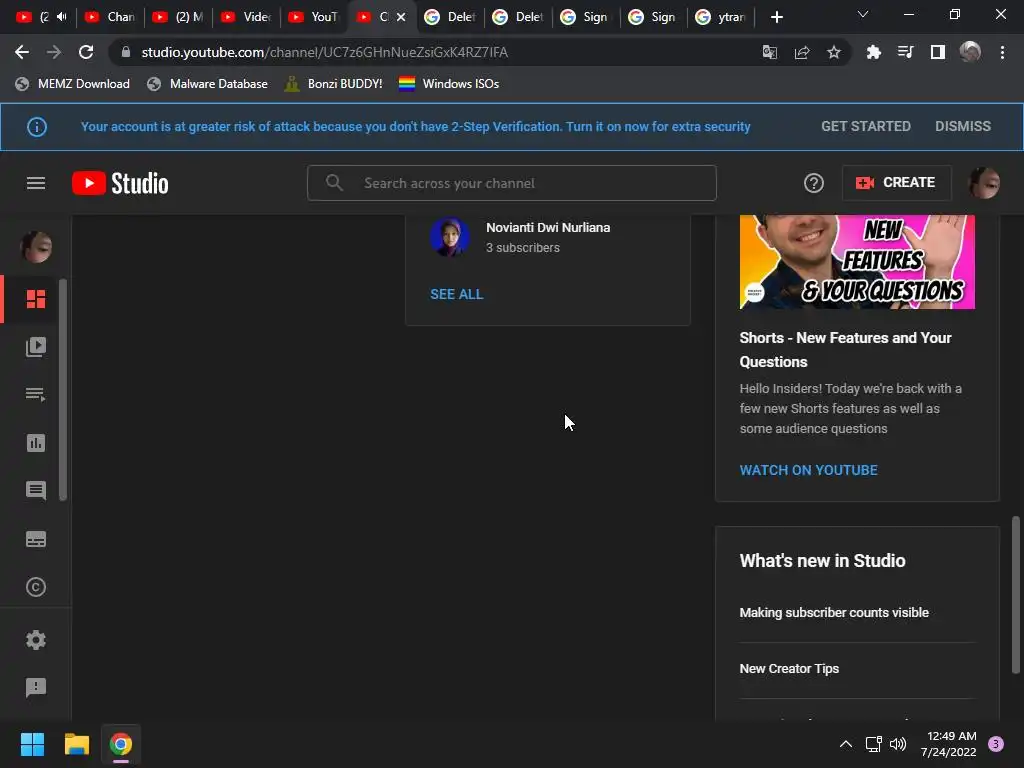1024x768 pixels.
Task: Show hidden tray icons chevron
Action: (x=846, y=744)
